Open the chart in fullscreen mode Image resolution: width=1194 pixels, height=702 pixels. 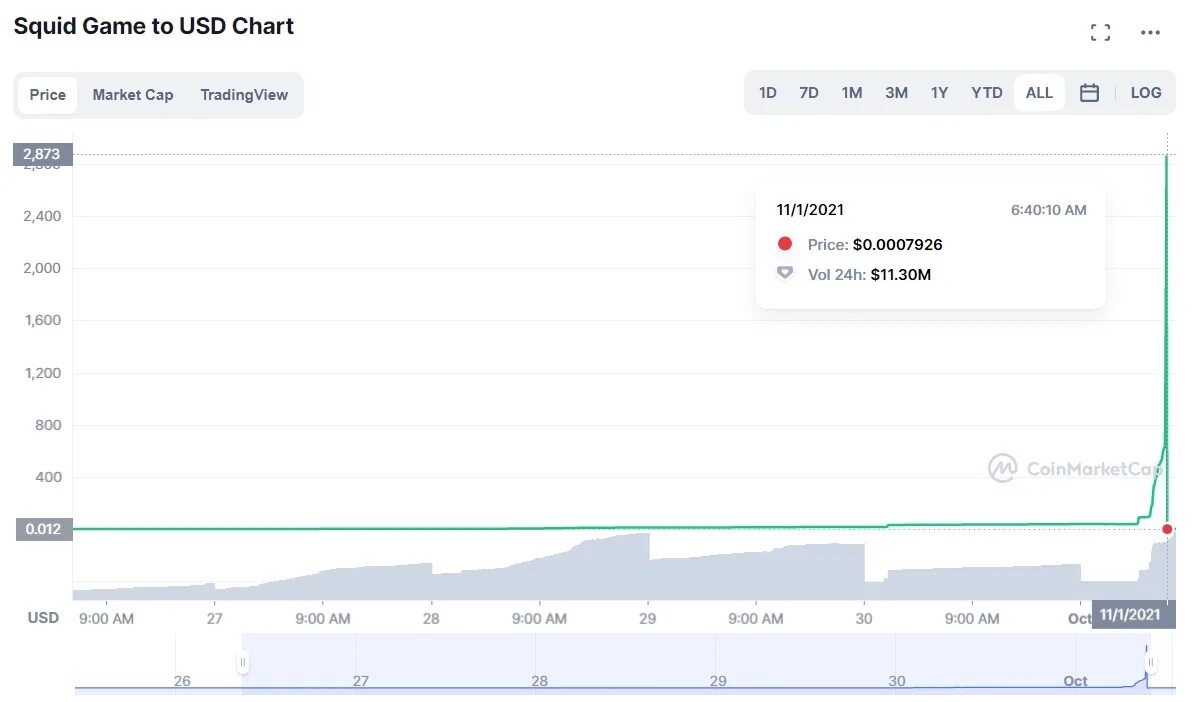tap(1100, 32)
